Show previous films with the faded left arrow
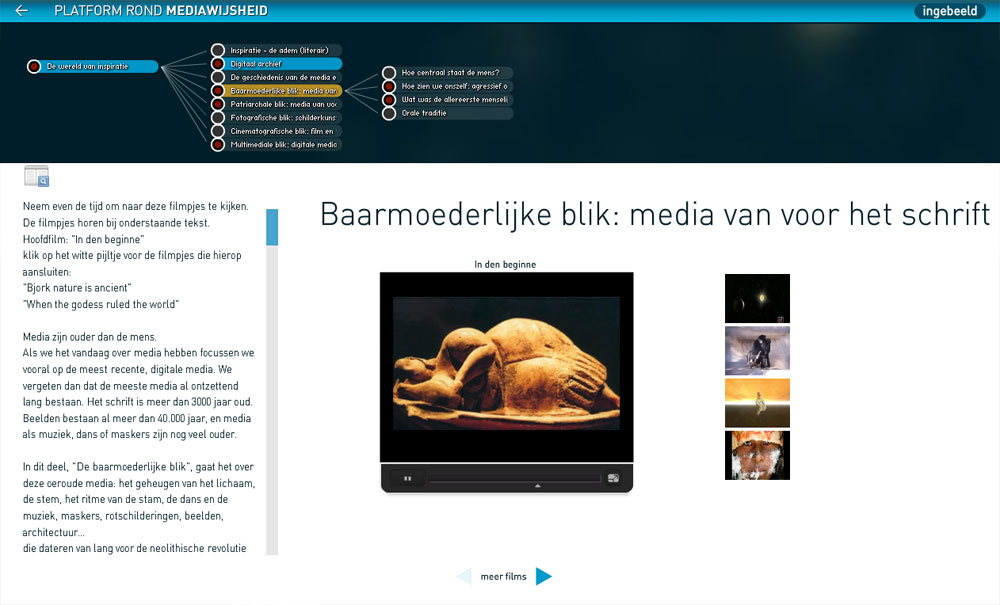Image resolution: width=1000 pixels, height=605 pixels. 464,576
